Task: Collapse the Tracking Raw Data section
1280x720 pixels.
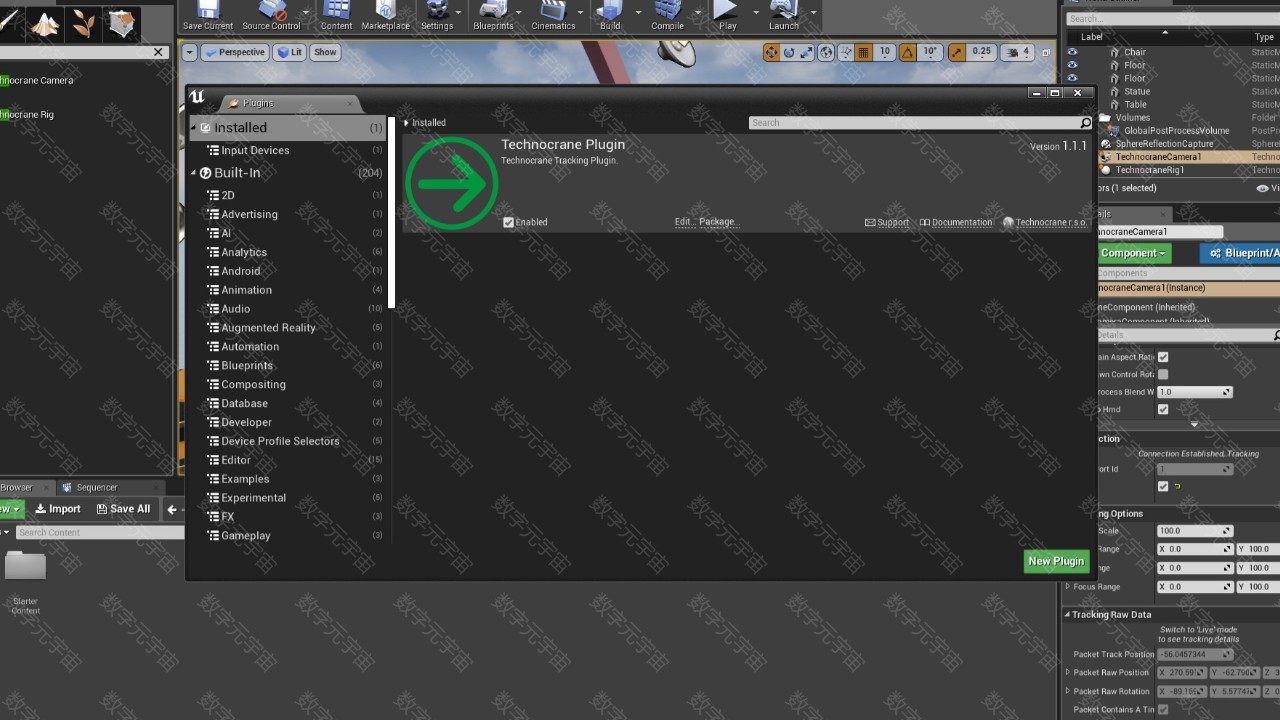Action: tap(1067, 615)
